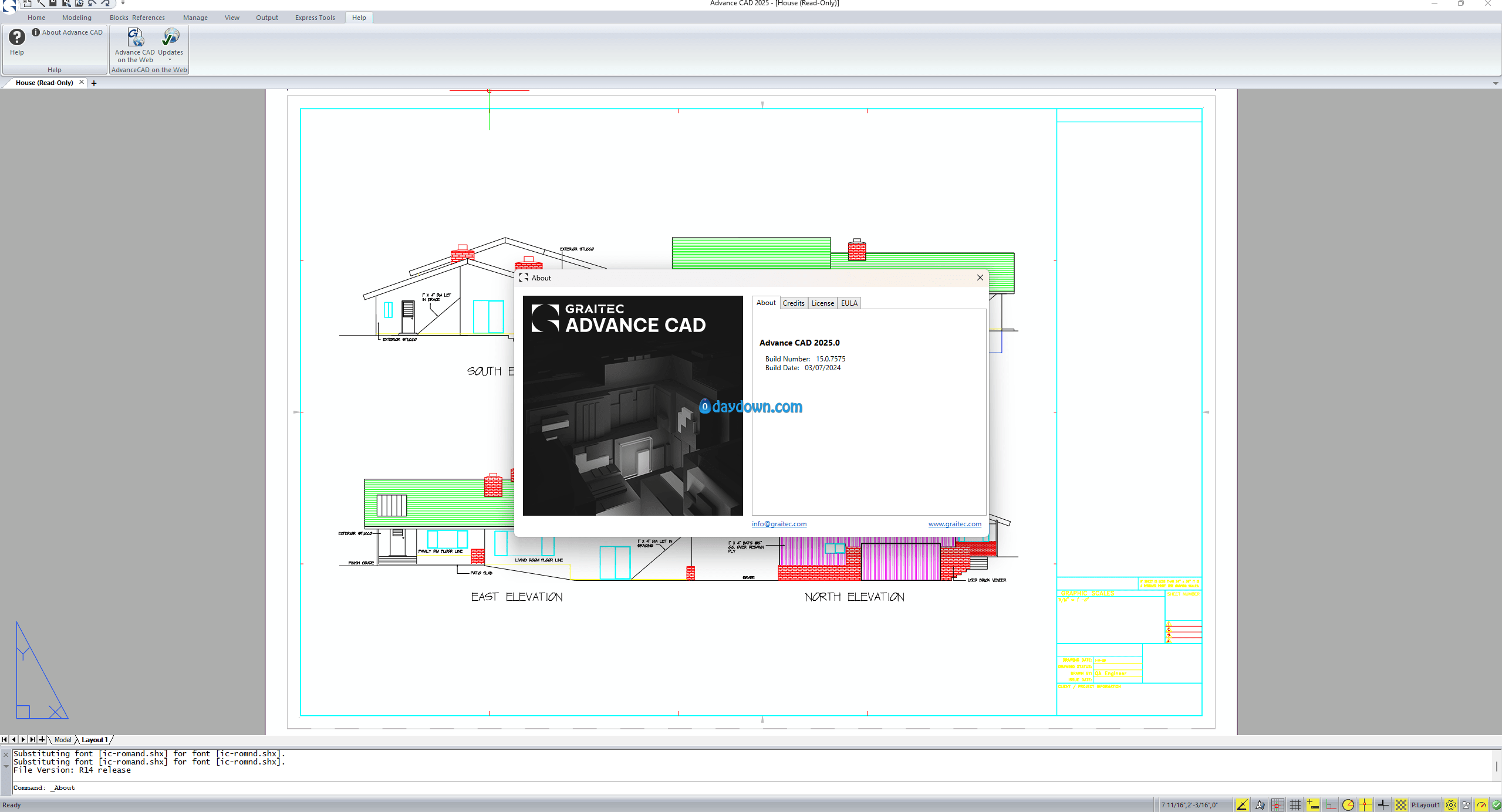Screen dimensions: 1502x812
Task: Open the Advance CAD application menu logo
Action: (9, 5)
